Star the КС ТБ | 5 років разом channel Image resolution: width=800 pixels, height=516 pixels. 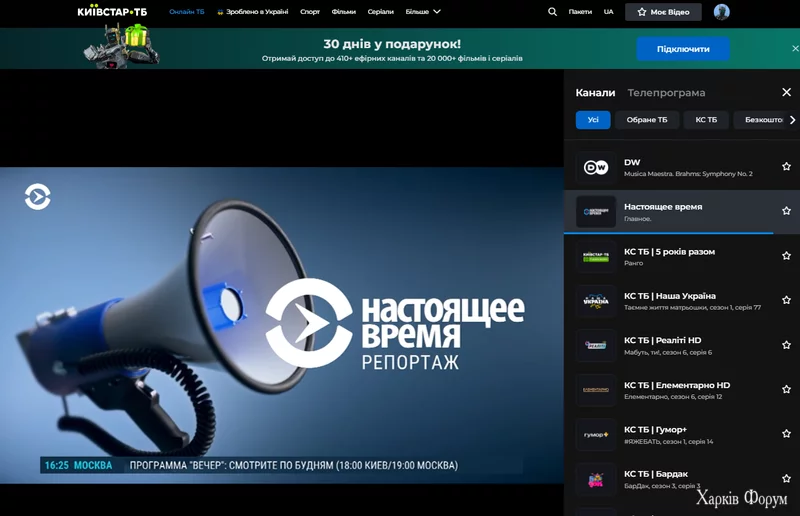point(786,256)
